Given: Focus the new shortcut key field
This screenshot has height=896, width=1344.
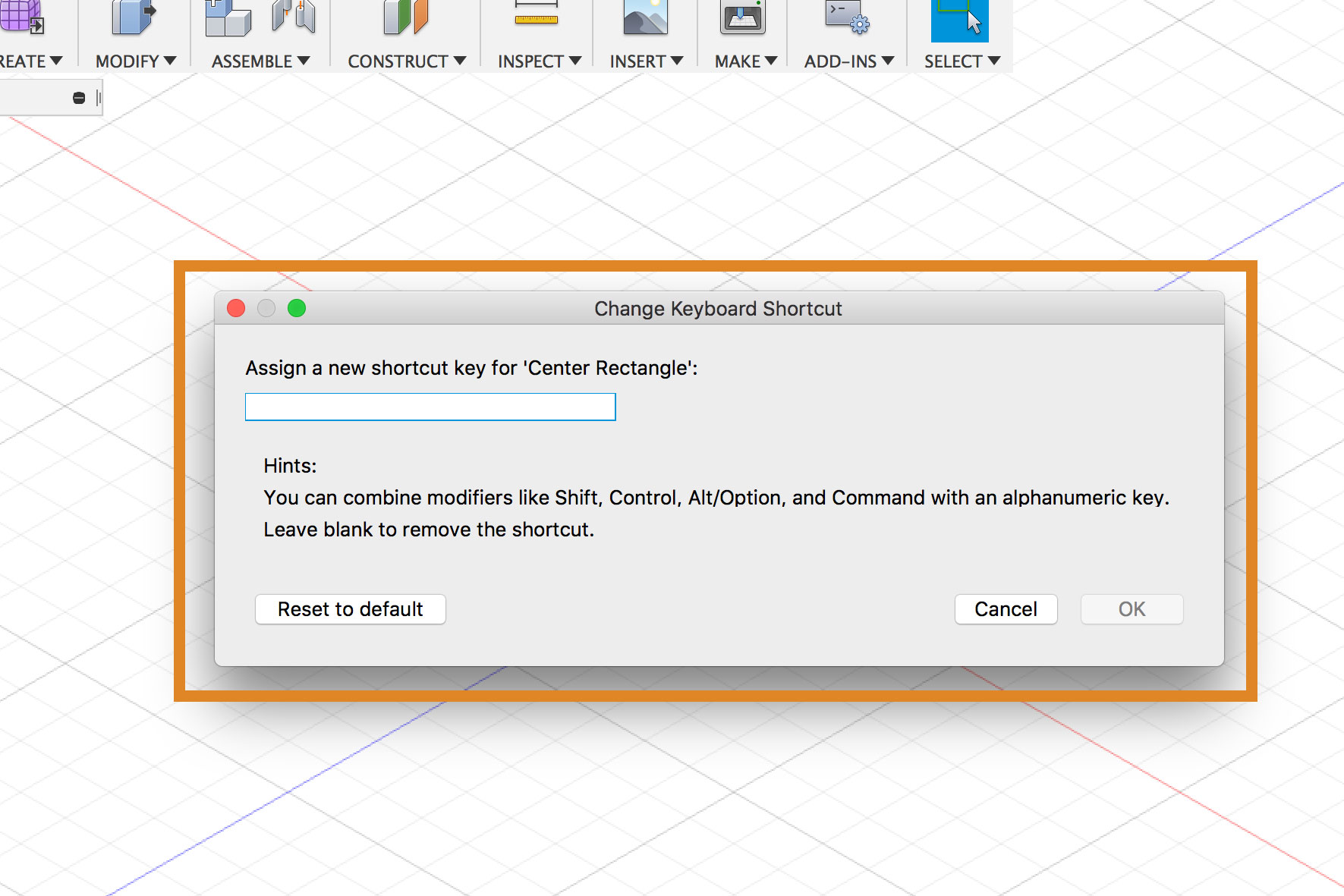Looking at the screenshot, I should 430,407.
